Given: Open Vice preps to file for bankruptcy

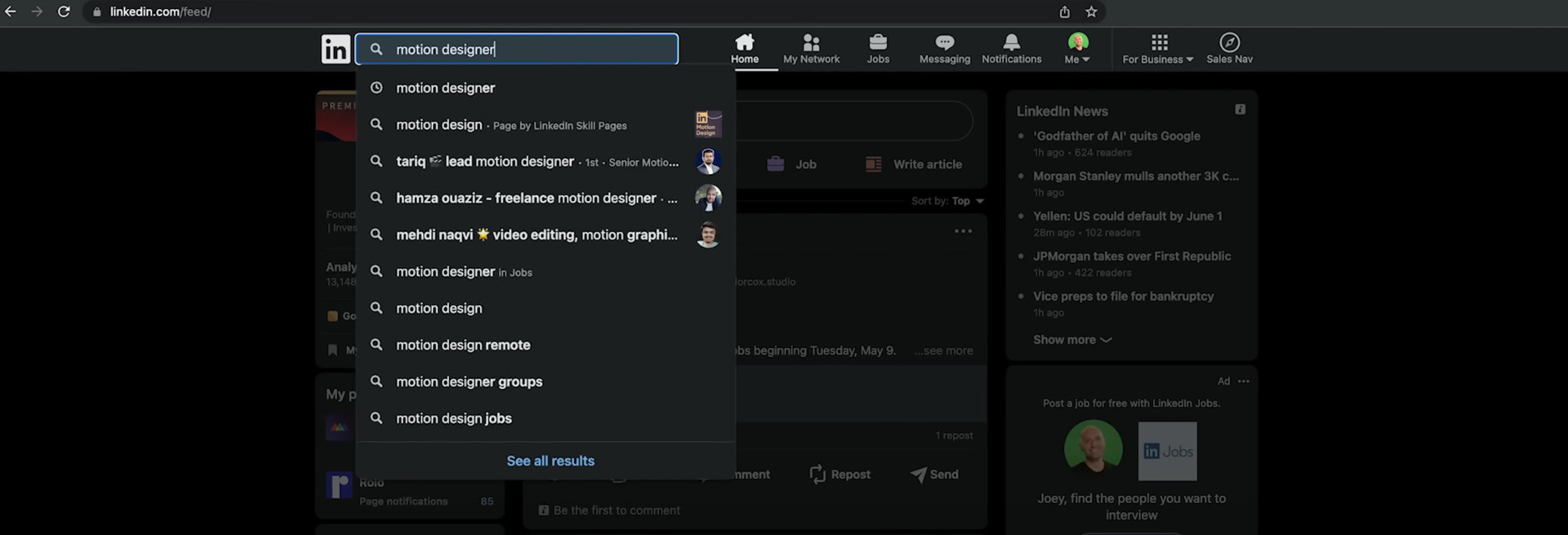Looking at the screenshot, I should point(1123,296).
